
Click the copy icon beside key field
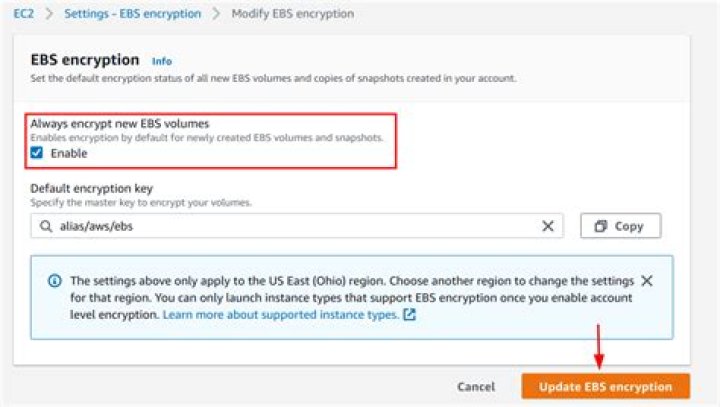tap(601, 226)
